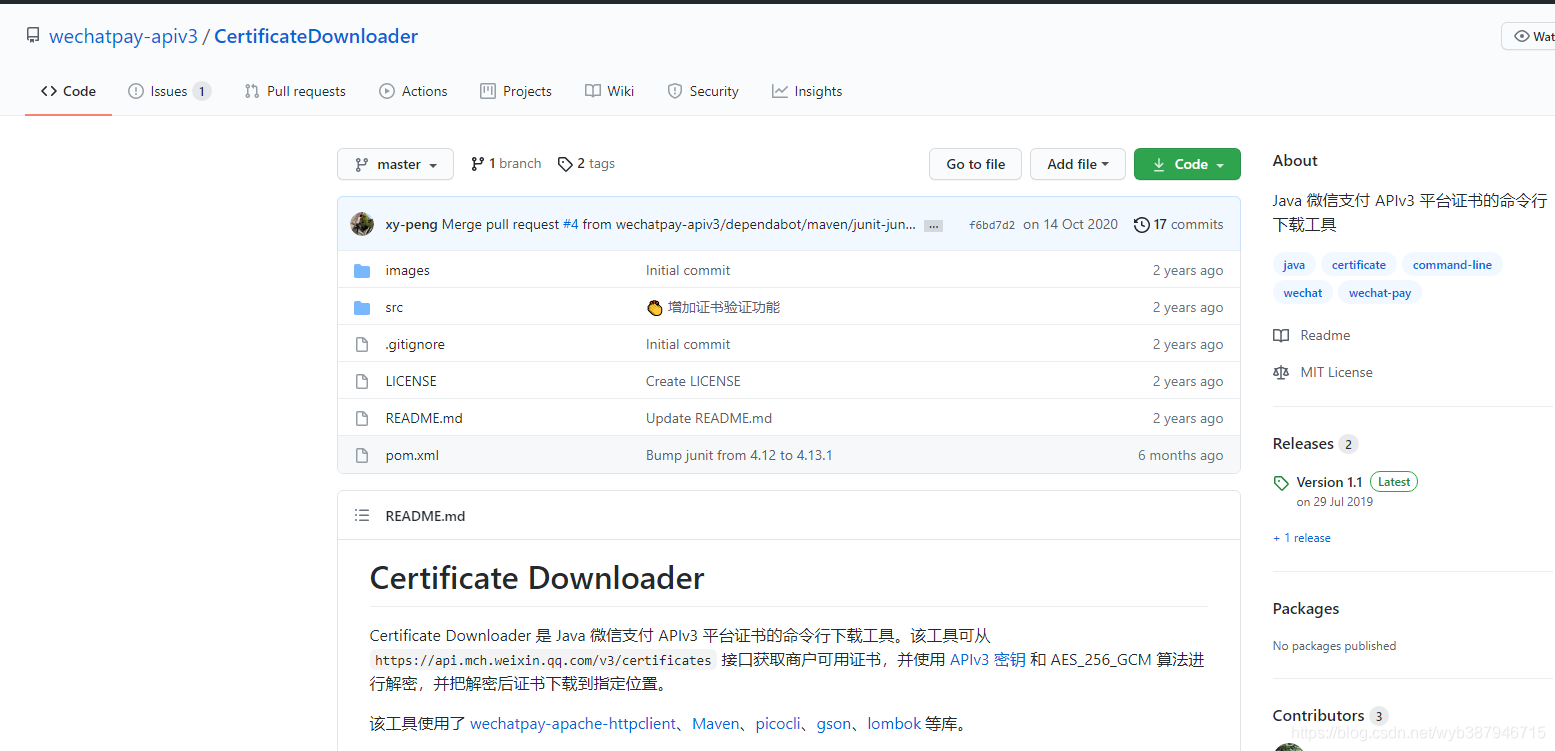Click the command-line topic tag
This screenshot has height=751, width=1555.
(x=1452, y=265)
